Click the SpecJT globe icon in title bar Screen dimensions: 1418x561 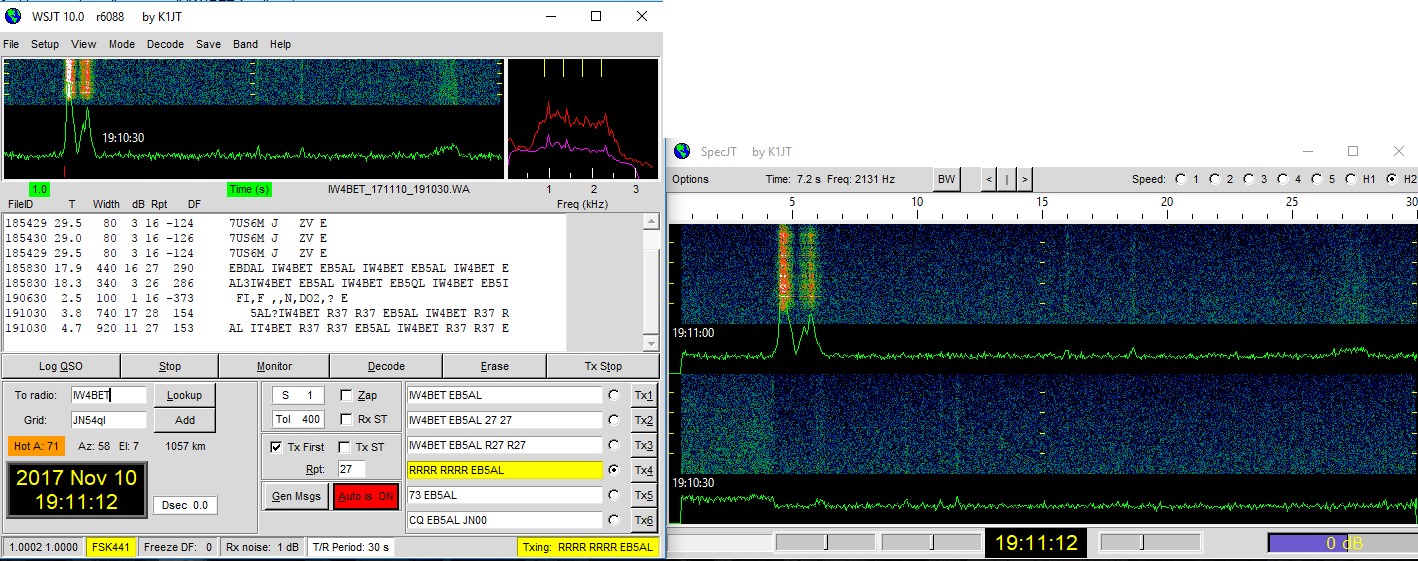(x=682, y=151)
